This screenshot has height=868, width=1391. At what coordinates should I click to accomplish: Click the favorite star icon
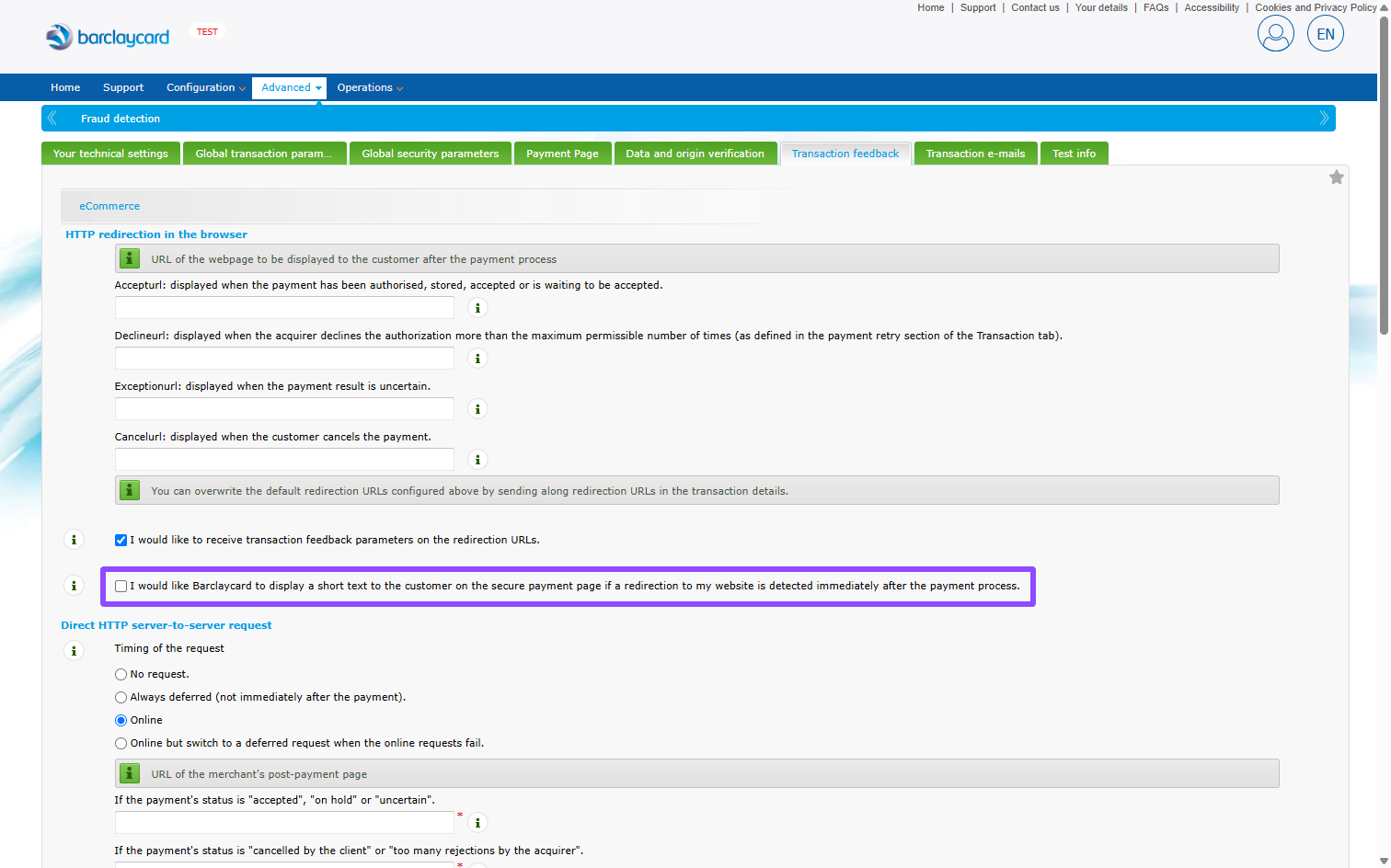[x=1336, y=177]
